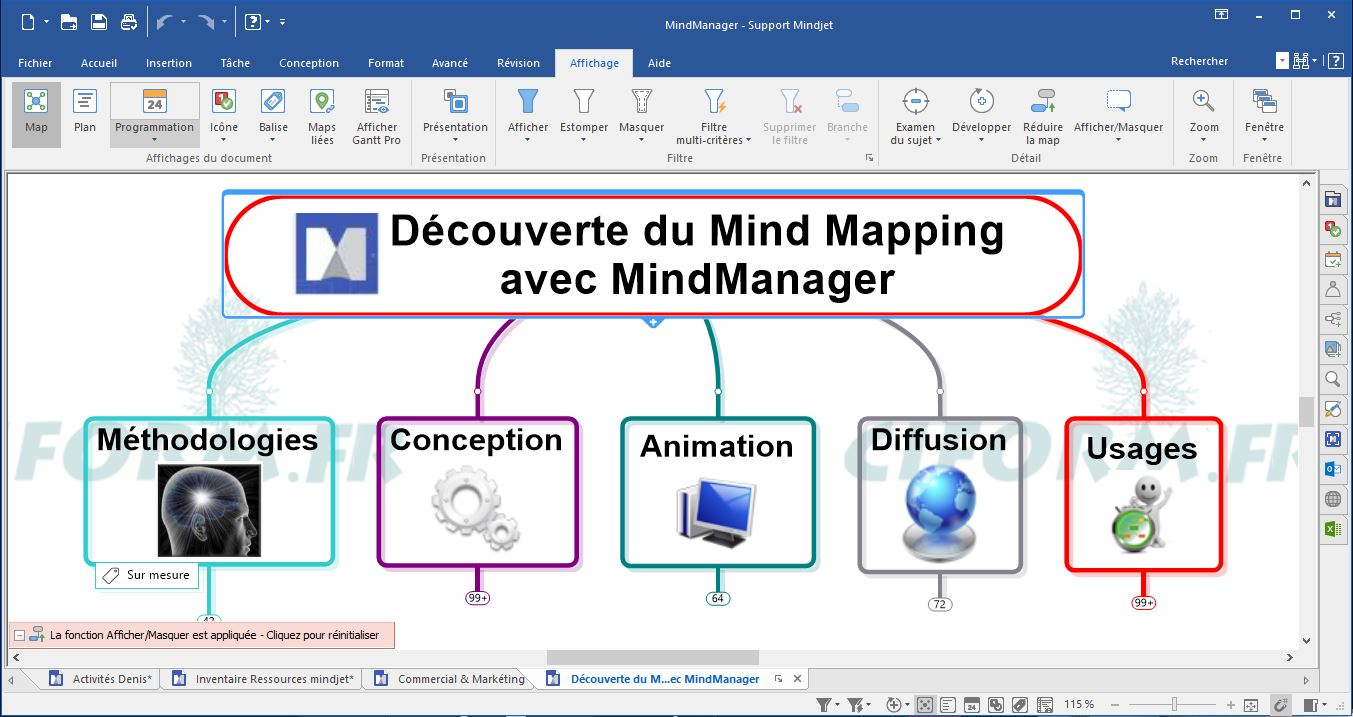Open the Outlook panel in right sidebar
This screenshot has height=717, width=1353.
tap(1332, 469)
